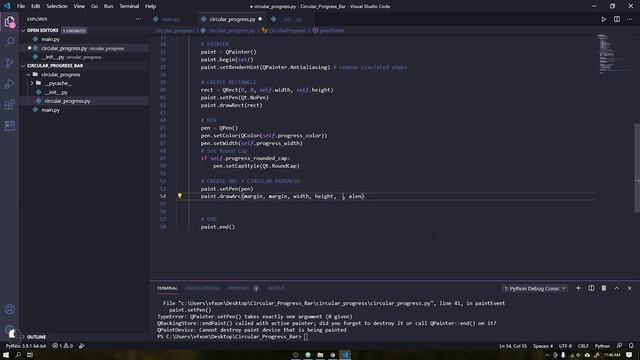Split the terminal panel
The height and width of the screenshot is (360, 640).
click(x=591, y=288)
